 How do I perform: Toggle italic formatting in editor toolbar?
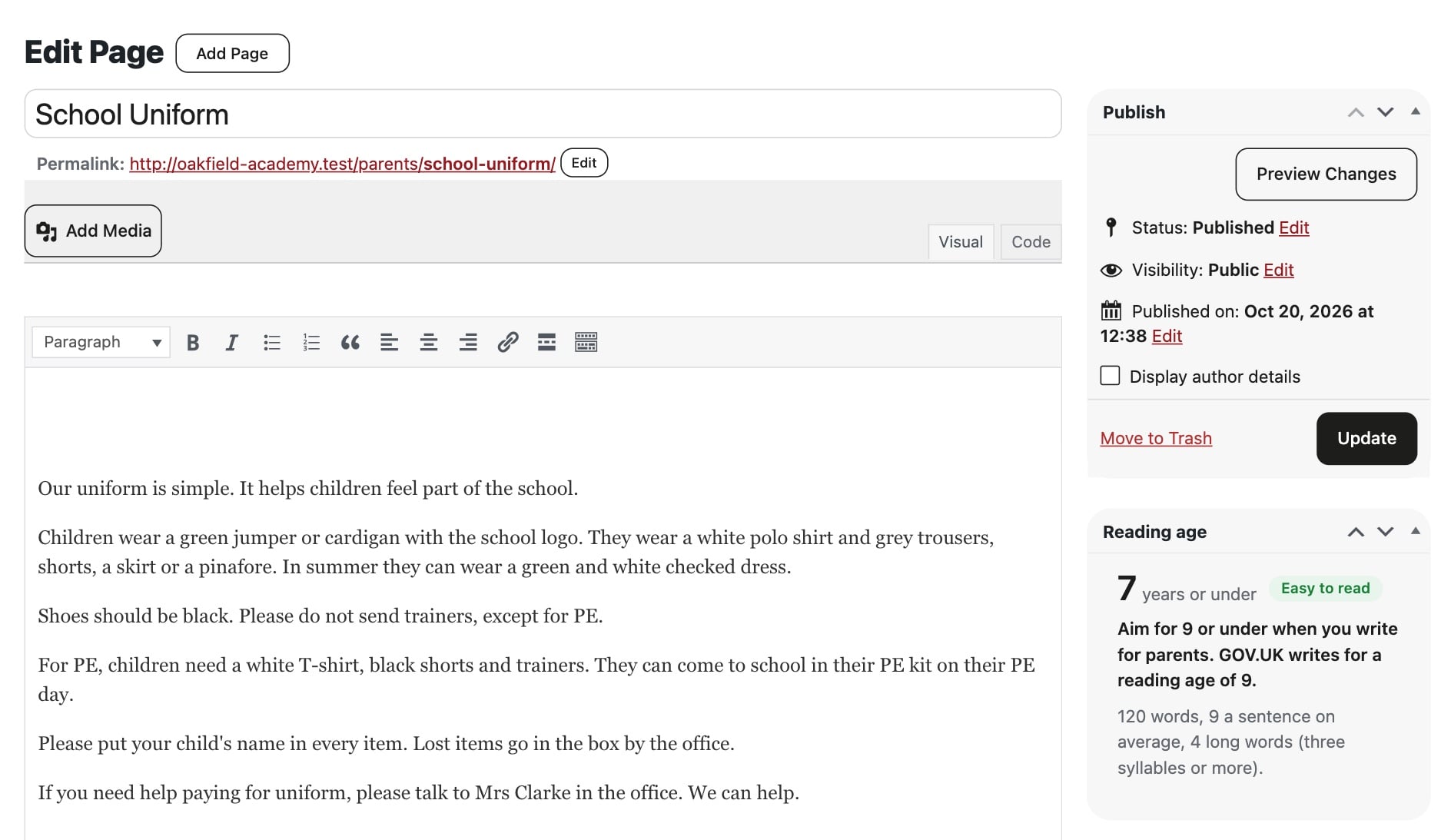pyautogui.click(x=231, y=342)
